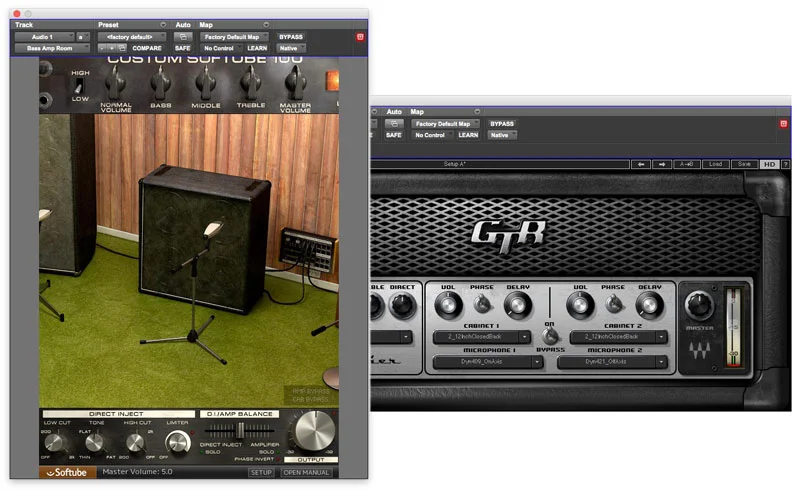Image resolution: width=800 pixels, height=490 pixels.
Task: Toggle PHASE INVERT
Action: tap(257, 459)
